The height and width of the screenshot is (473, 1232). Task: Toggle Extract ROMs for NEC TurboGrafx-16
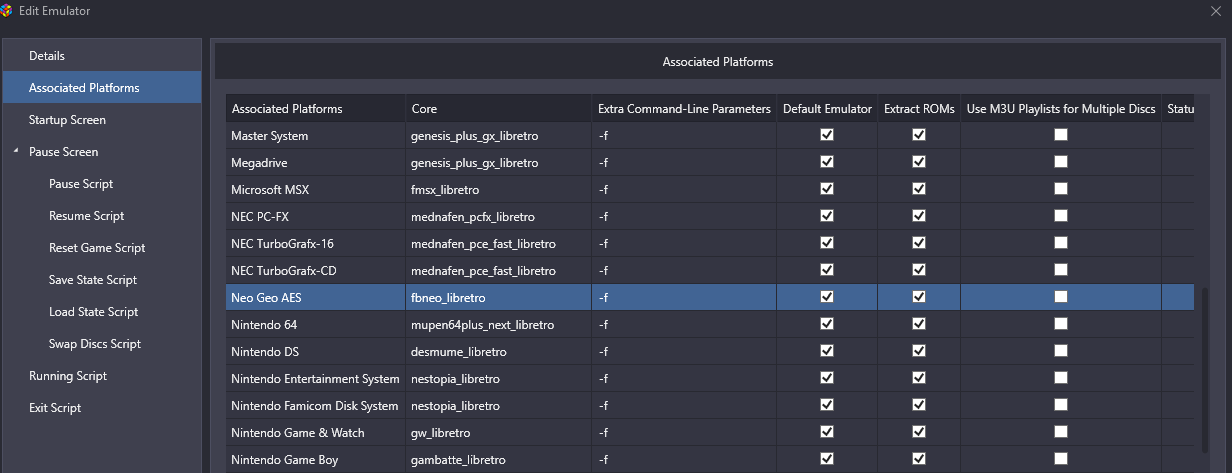tap(919, 243)
